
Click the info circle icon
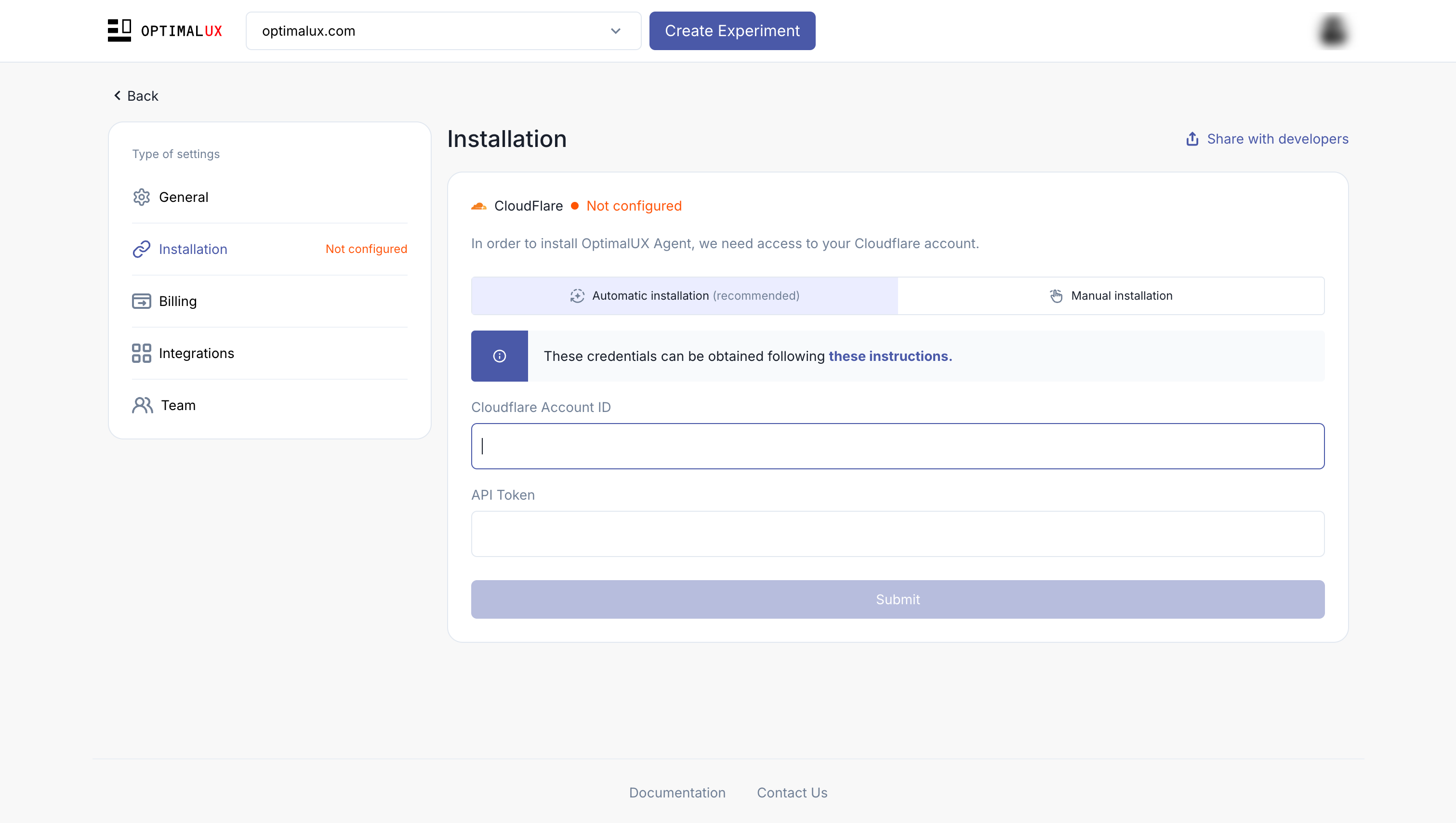click(499, 356)
